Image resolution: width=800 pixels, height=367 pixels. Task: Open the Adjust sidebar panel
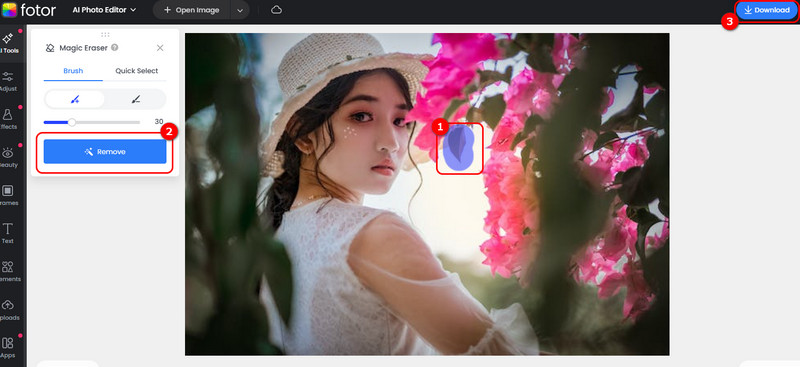point(8,82)
